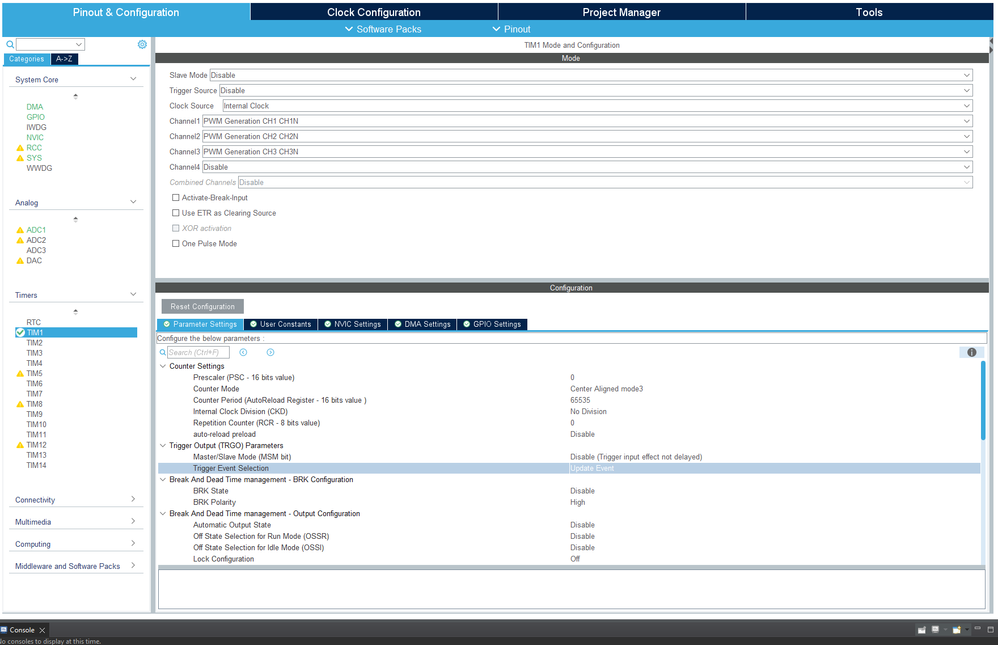This screenshot has height=645, width=998.
Task: Click the ADC1 warning triangle icon
Action: (20, 230)
